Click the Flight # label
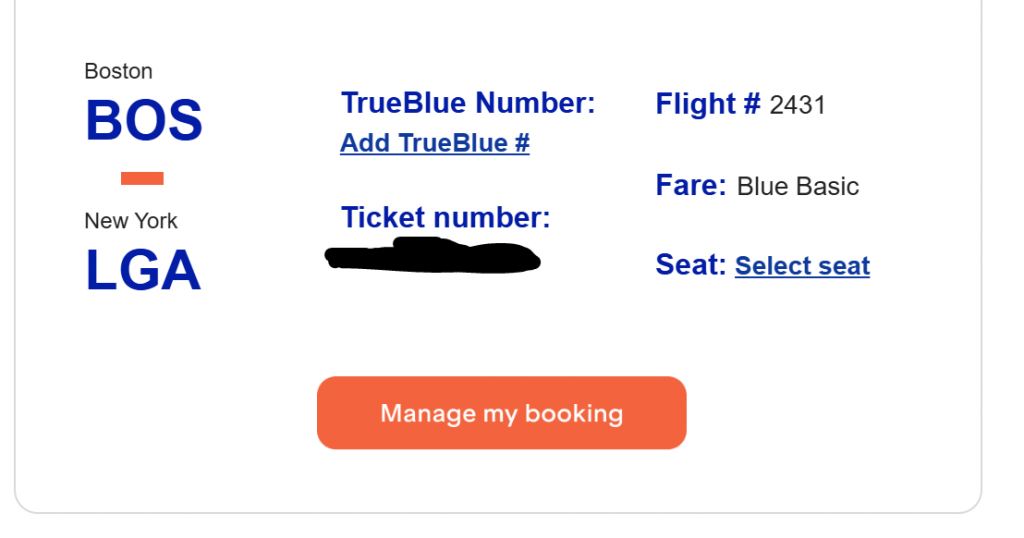1024x538 pixels. click(708, 104)
